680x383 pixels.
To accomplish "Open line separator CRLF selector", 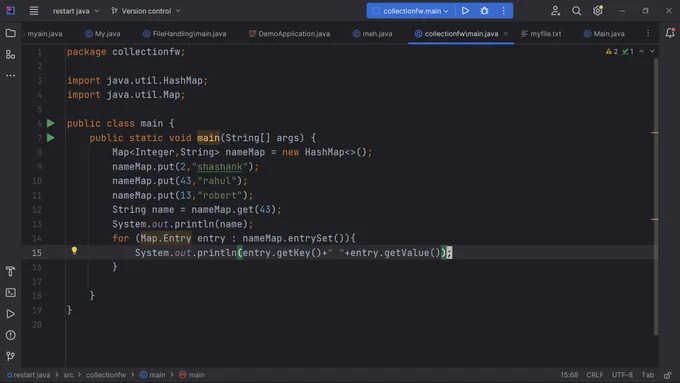I will coord(595,375).
